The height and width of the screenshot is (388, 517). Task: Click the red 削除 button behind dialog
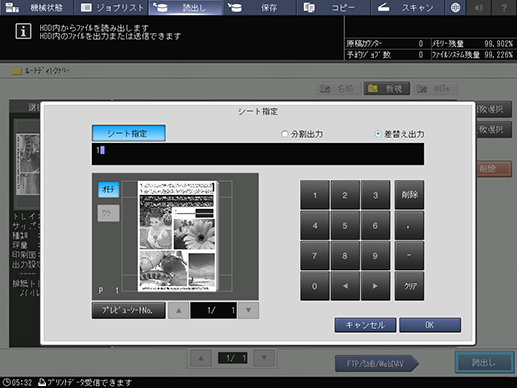click(493, 169)
